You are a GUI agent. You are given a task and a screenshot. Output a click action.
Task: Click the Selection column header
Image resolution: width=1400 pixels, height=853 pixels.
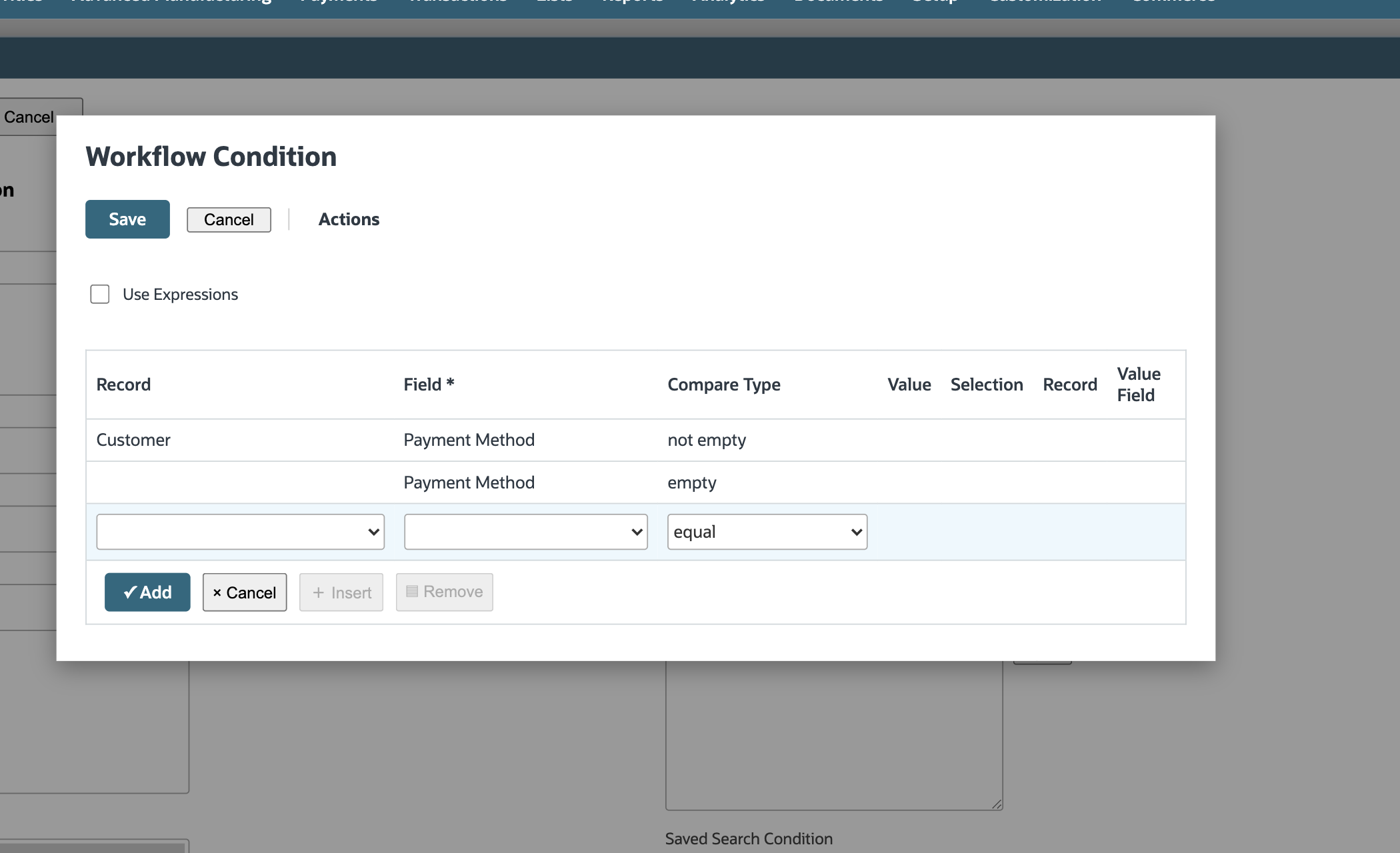pyautogui.click(x=987, y=385)
